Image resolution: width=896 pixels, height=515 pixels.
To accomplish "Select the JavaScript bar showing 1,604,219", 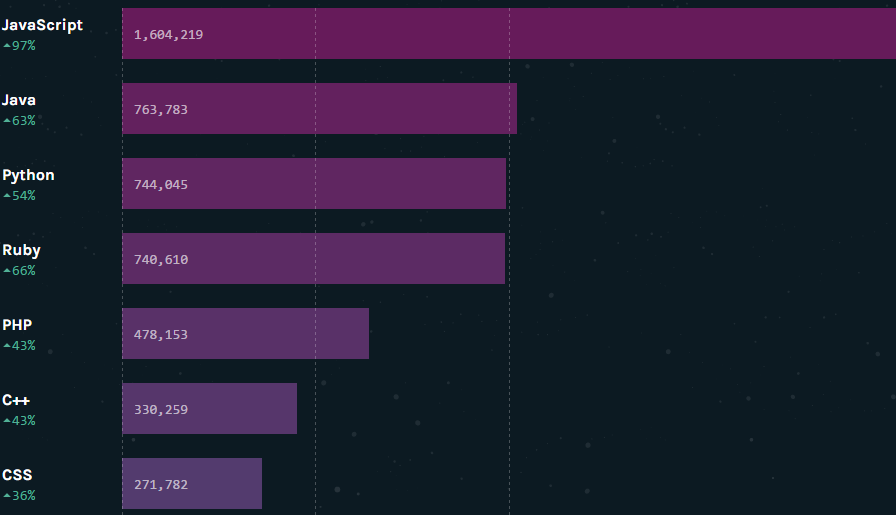I will (509, 33).
